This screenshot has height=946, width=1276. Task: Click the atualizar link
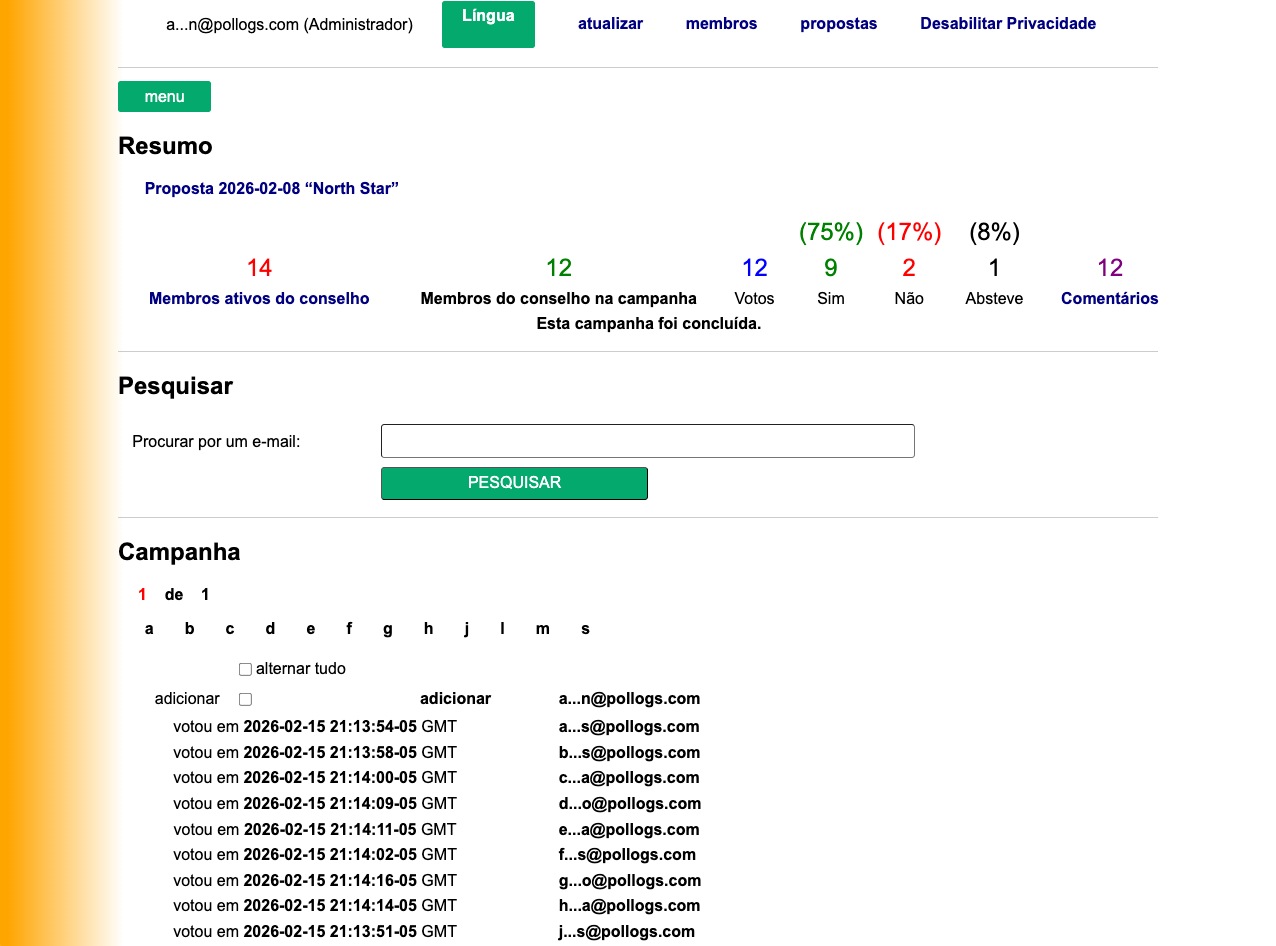pos(610,24)
